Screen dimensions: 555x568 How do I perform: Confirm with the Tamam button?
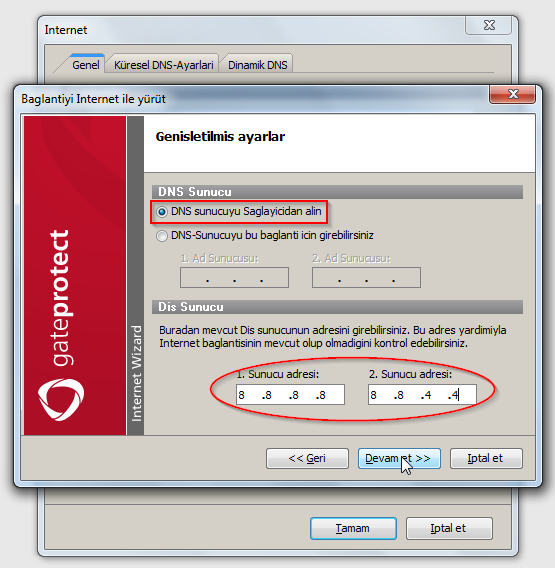[353, 528]
